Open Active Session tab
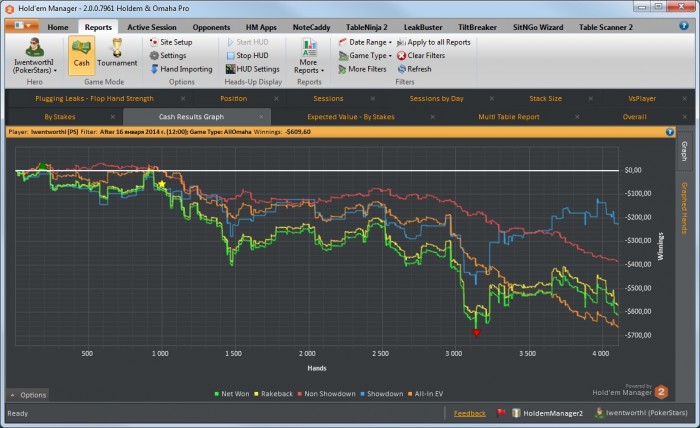The width and height of the screenshot is (700, 428). (152, 27)
